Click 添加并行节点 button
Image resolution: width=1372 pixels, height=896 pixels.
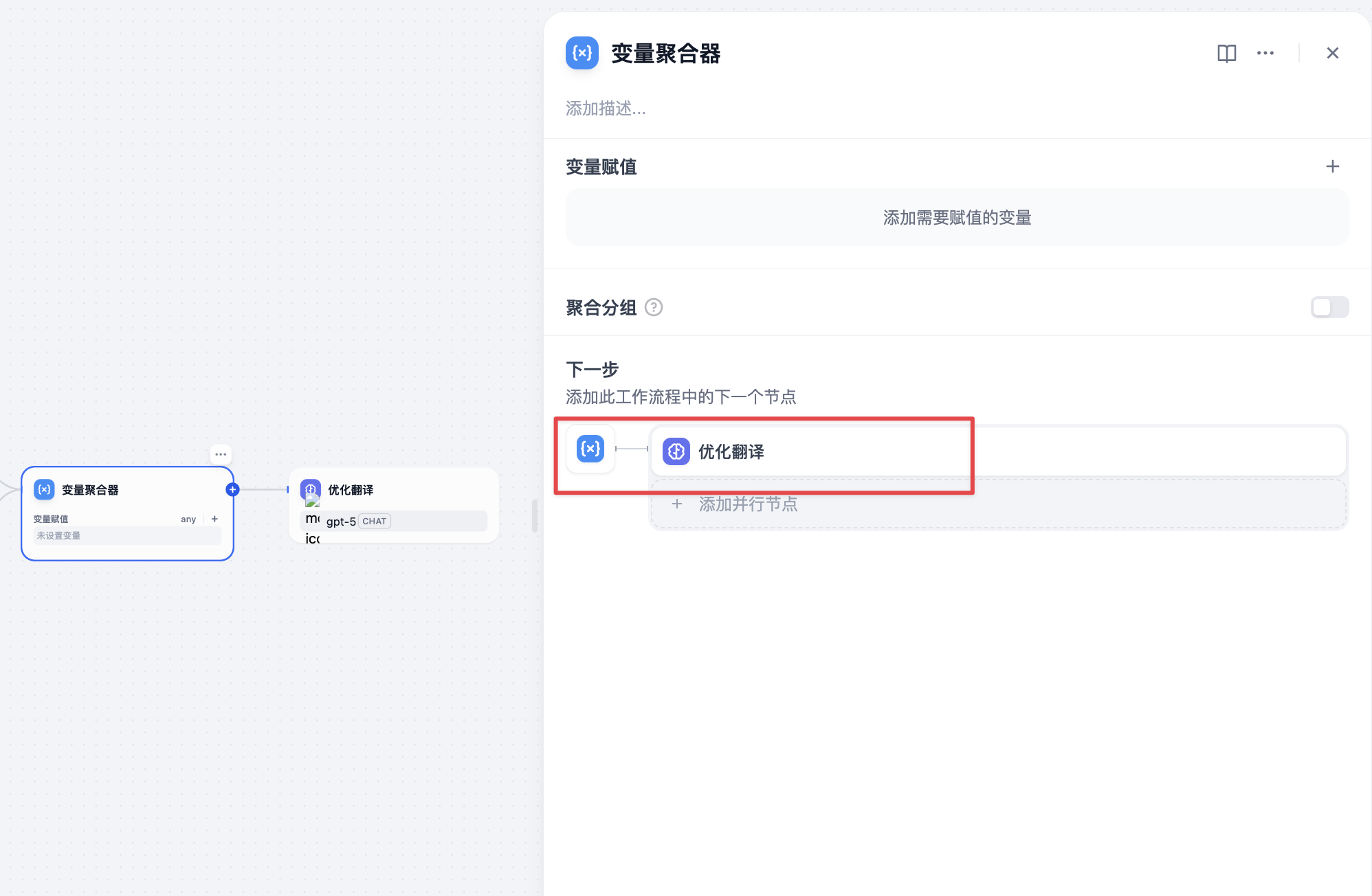click(x=998, y=504)
